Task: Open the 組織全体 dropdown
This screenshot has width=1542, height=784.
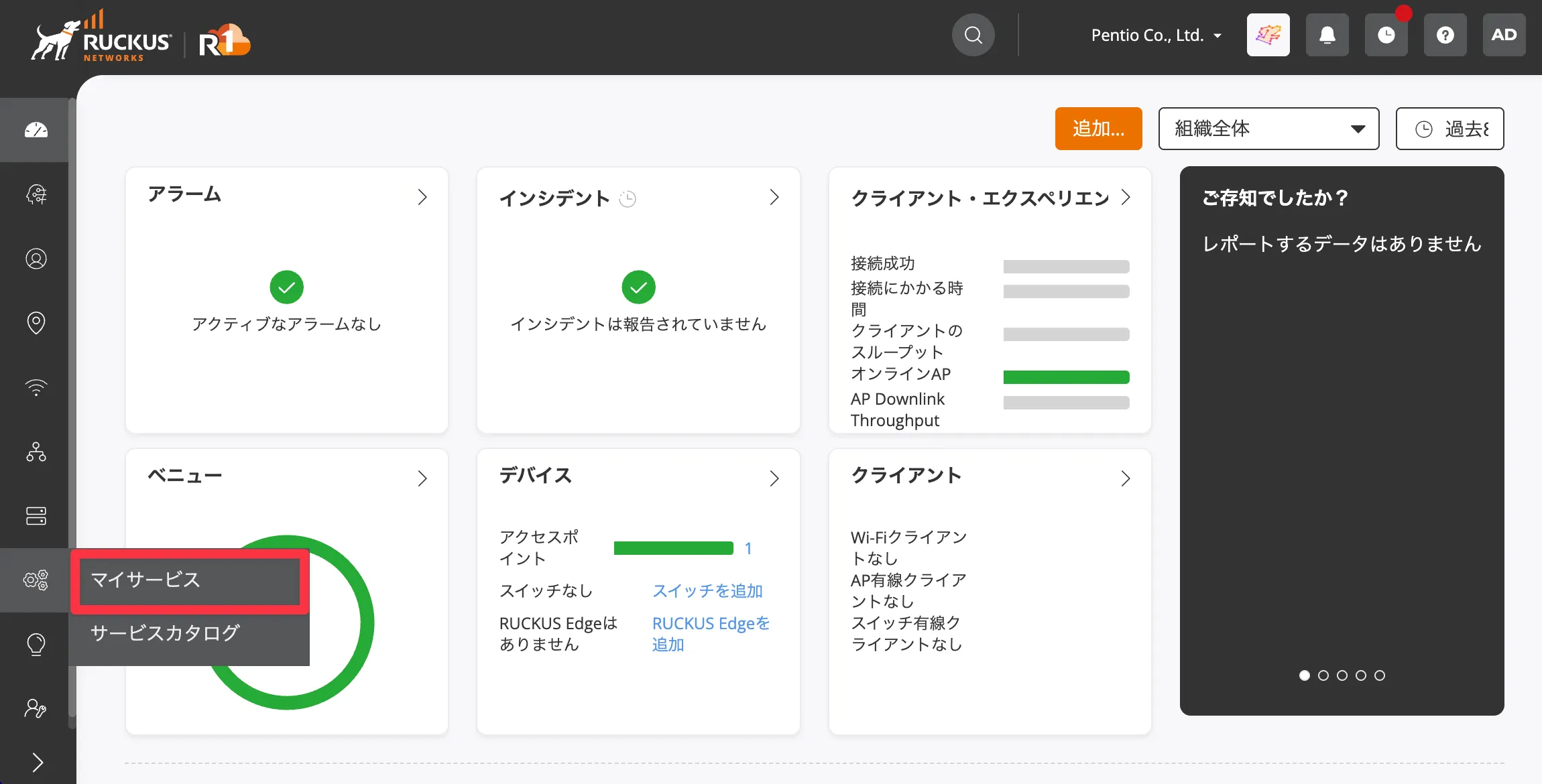Action: pyautogui.click(x=1268, y=129)
